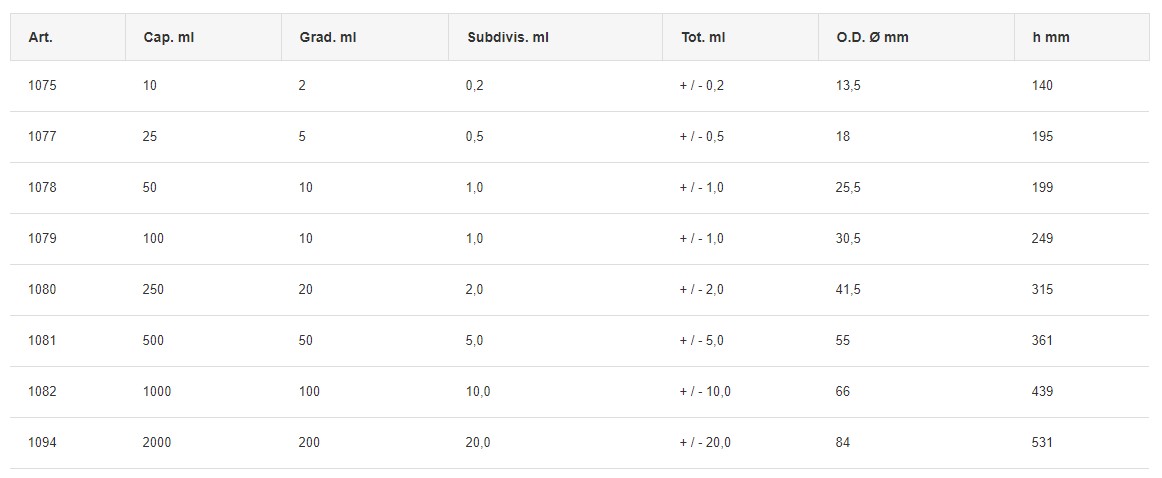
Task: Select article number 1078 cell
Action: coord(42,188)
